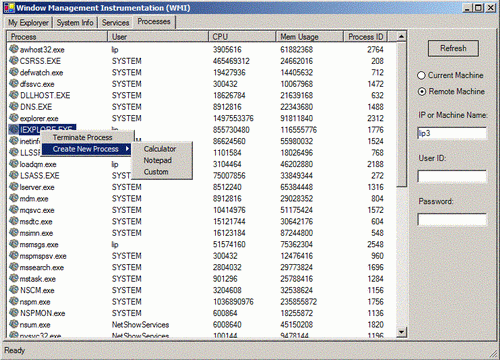
Task: Click the application icon in title bar
Action: (9, 8)
